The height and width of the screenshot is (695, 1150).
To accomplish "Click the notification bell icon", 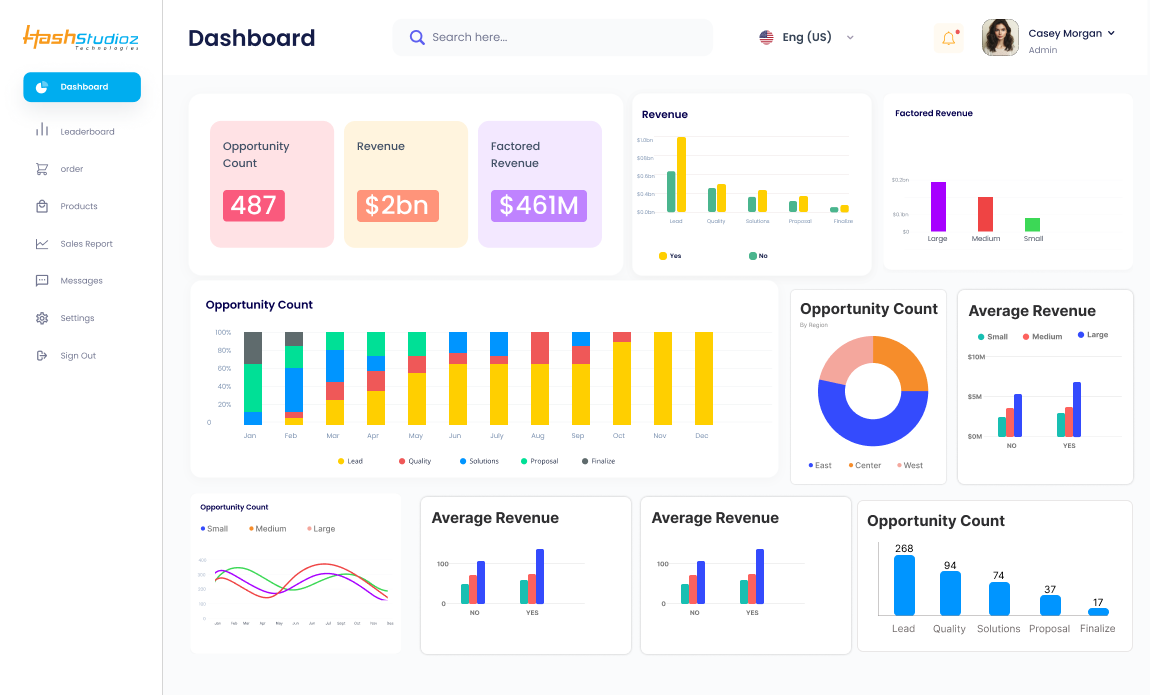I will 948,36.
